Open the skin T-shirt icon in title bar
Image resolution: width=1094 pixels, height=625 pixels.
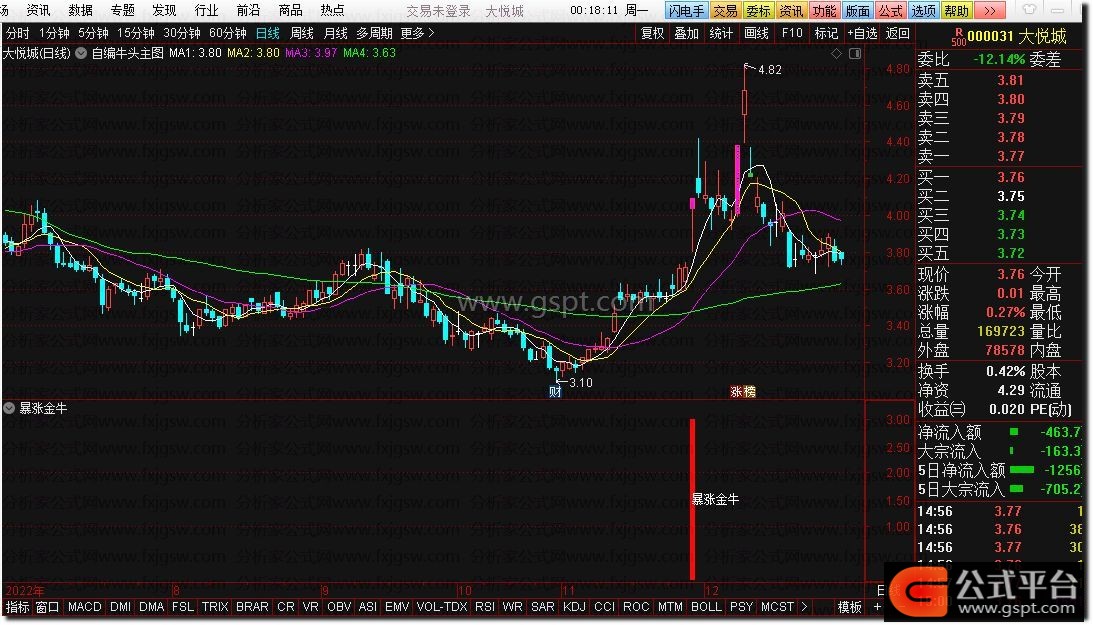coord(1029,10)
